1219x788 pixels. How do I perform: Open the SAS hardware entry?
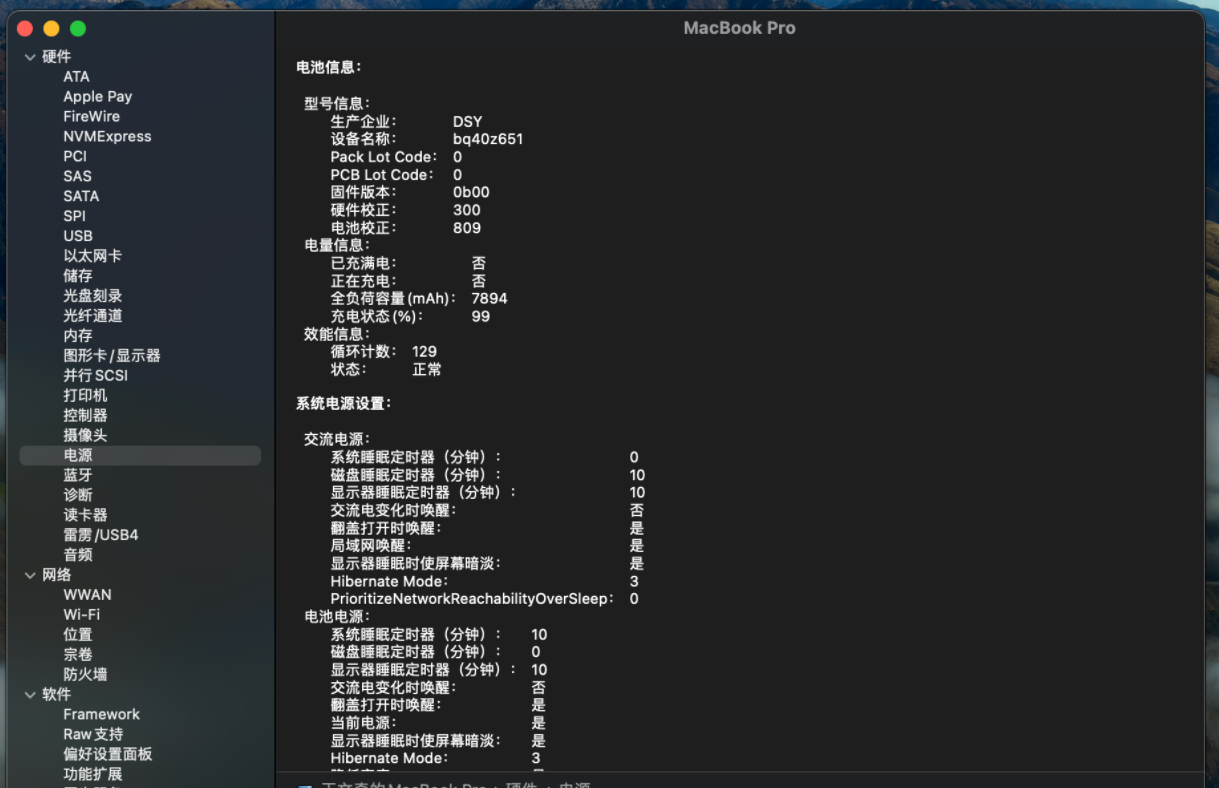77,176
